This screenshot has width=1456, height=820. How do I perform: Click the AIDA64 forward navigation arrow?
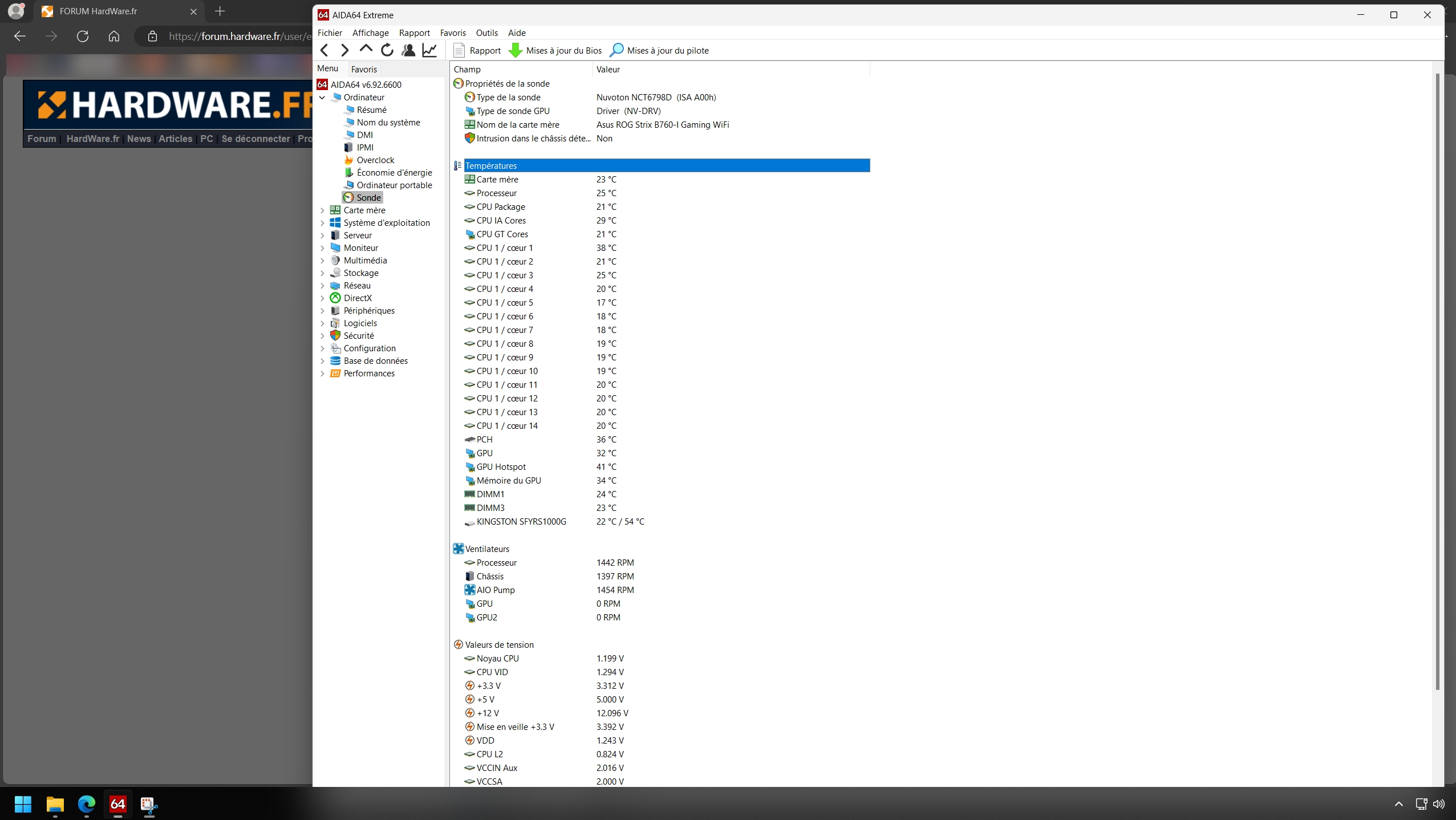344,50
